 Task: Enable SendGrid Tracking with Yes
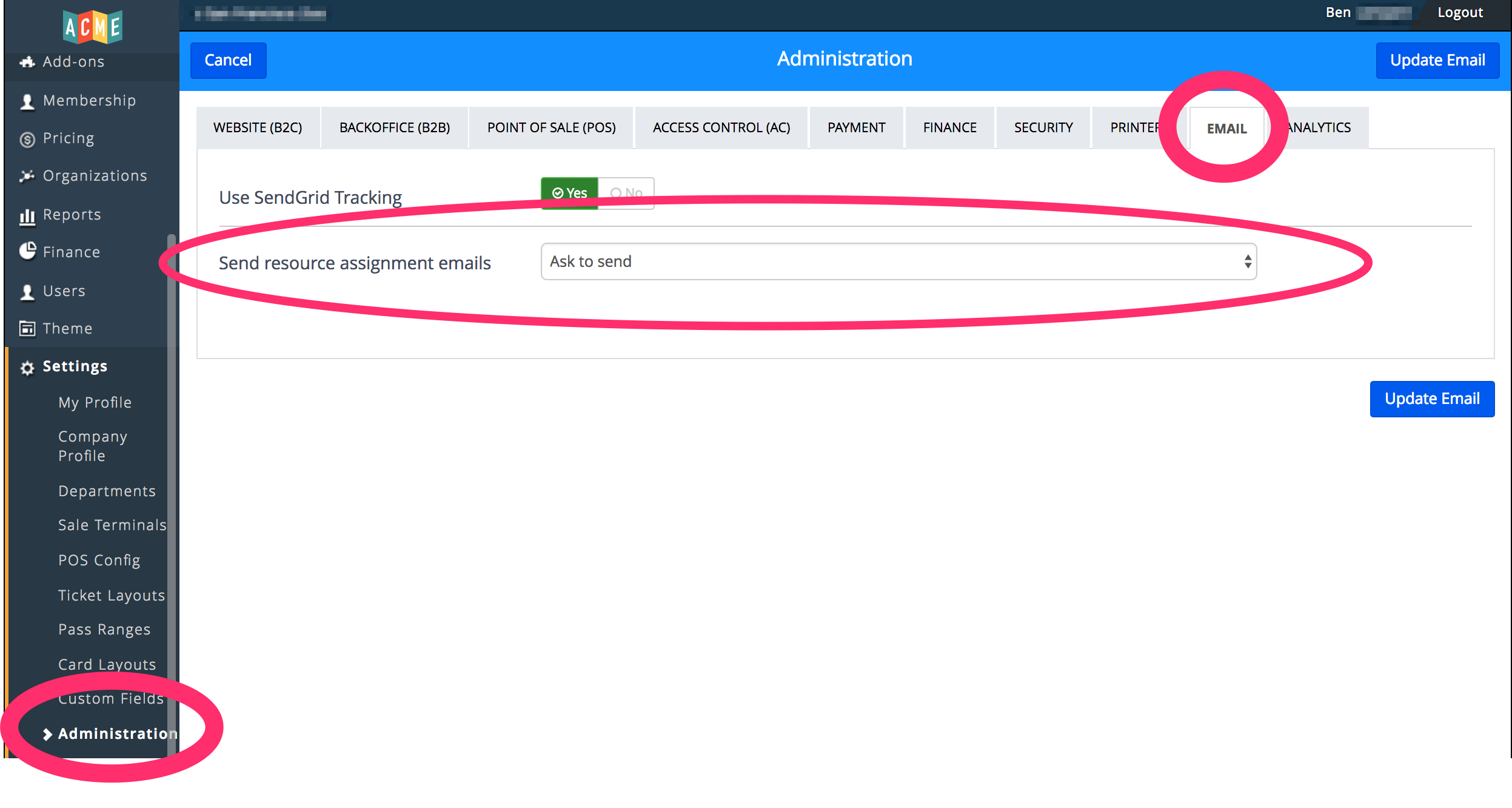pyautogui.click(x=569, y=193)
